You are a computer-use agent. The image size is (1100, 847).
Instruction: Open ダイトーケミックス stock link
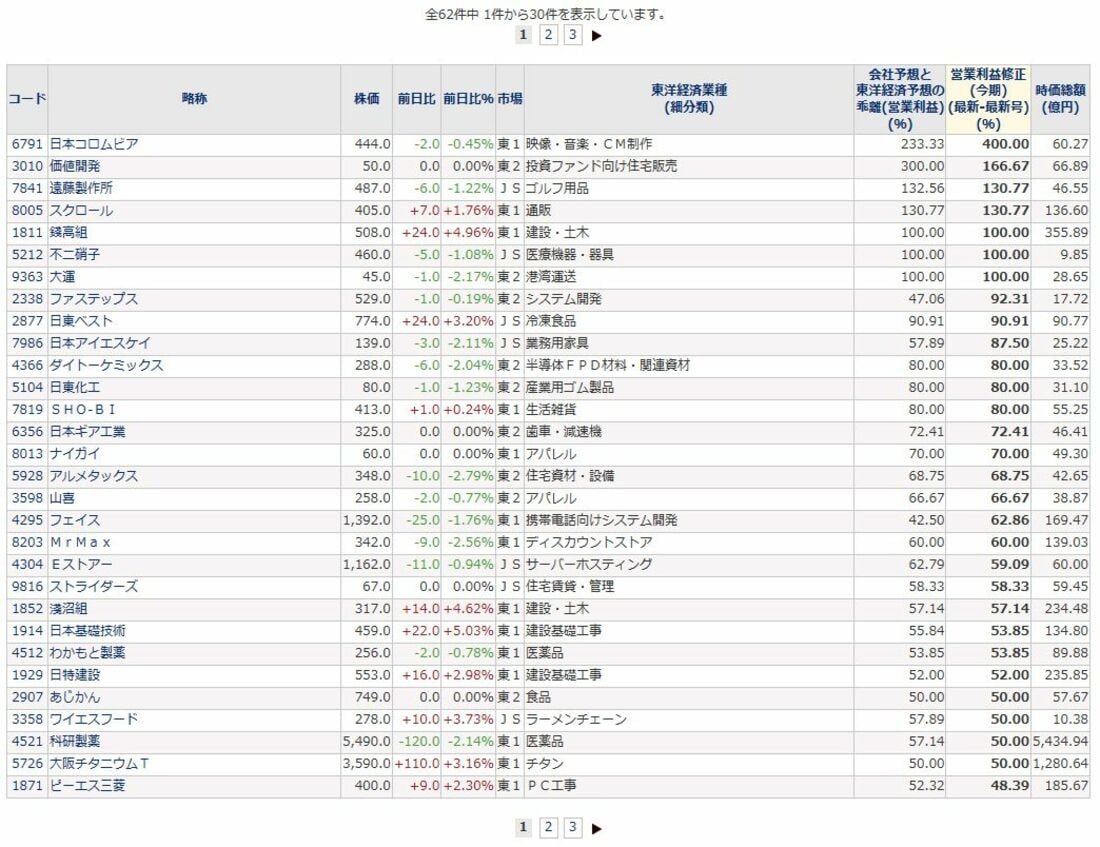point(106,366)
